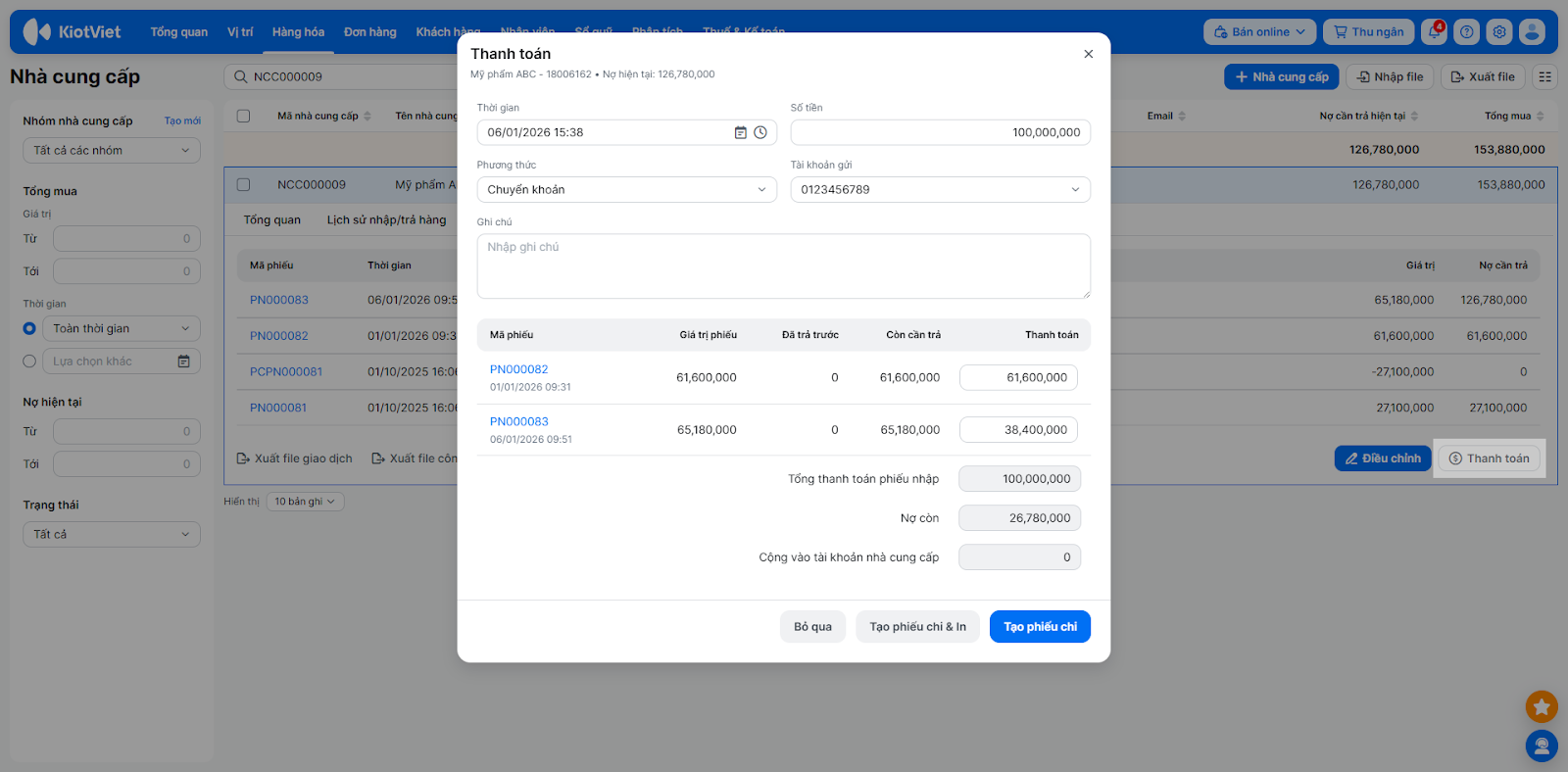The image size is (1568, 772).
Task: Sort by Email column
Action: tap(1182, 116)
